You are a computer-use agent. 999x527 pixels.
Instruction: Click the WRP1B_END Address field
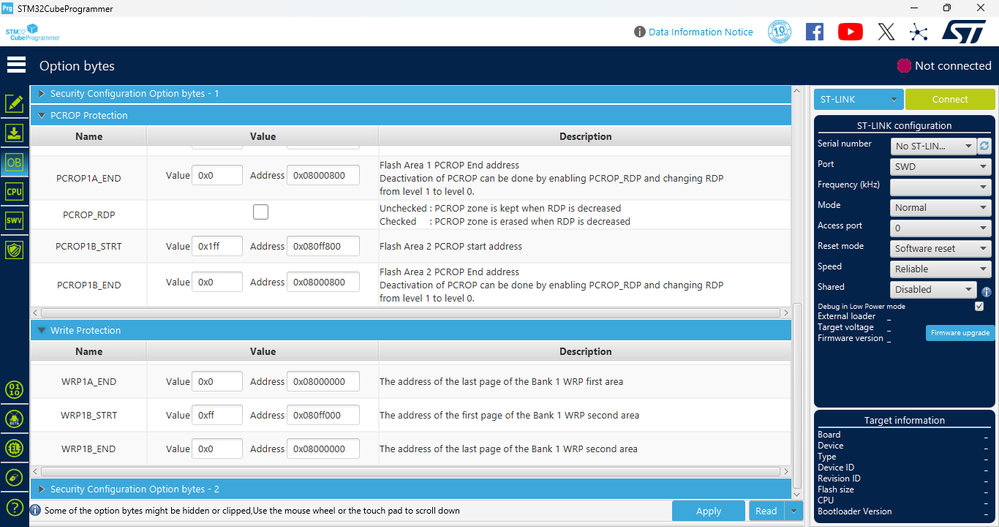click(323, 449)
